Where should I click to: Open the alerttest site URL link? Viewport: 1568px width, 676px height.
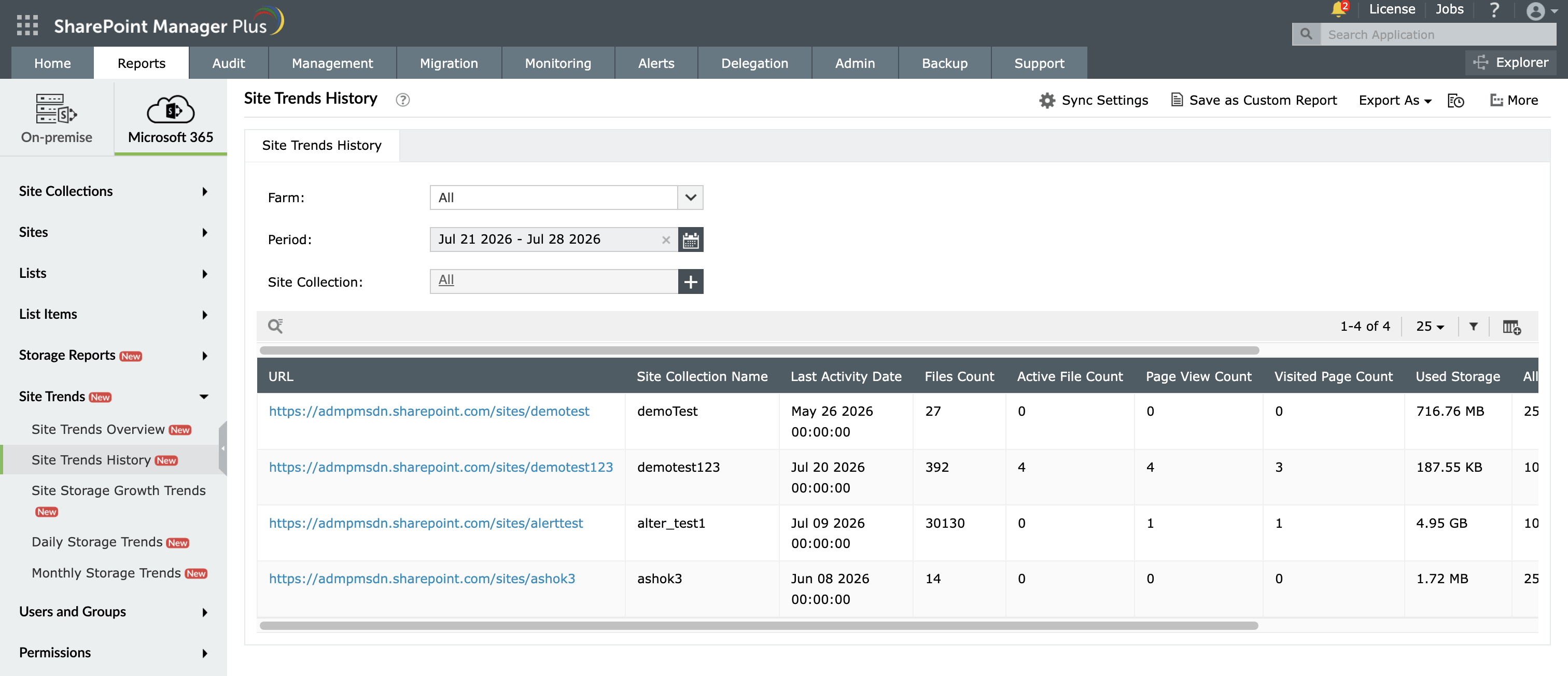[x=426, y=523]
